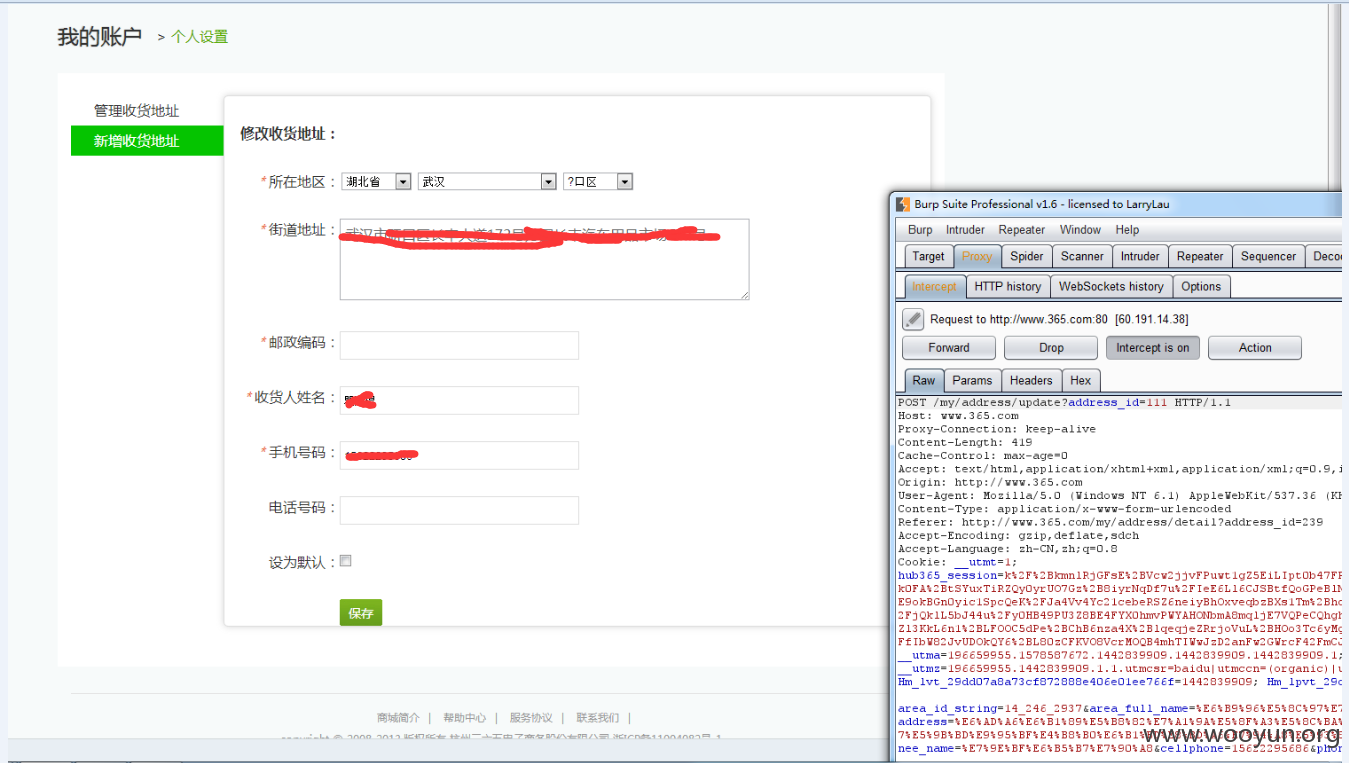Show the Headers request view
Screen dimensions: 1349x763
(x=1030, y=380)
